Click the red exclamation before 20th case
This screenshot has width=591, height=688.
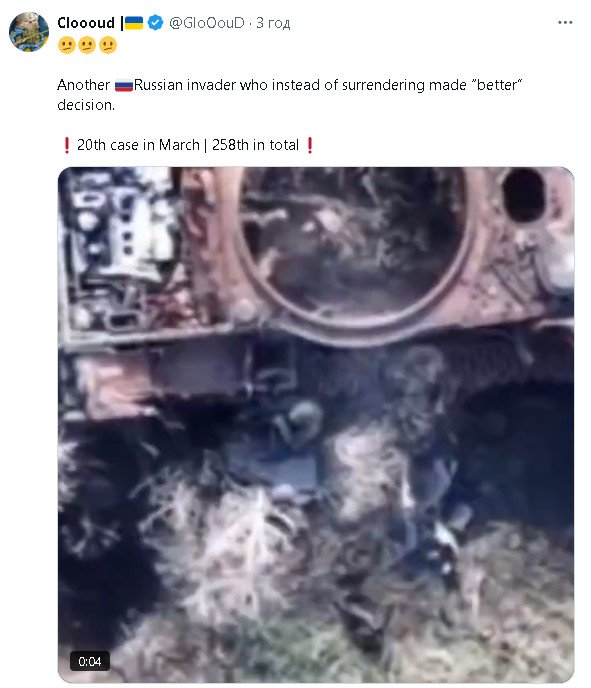(x=67, y=145)
